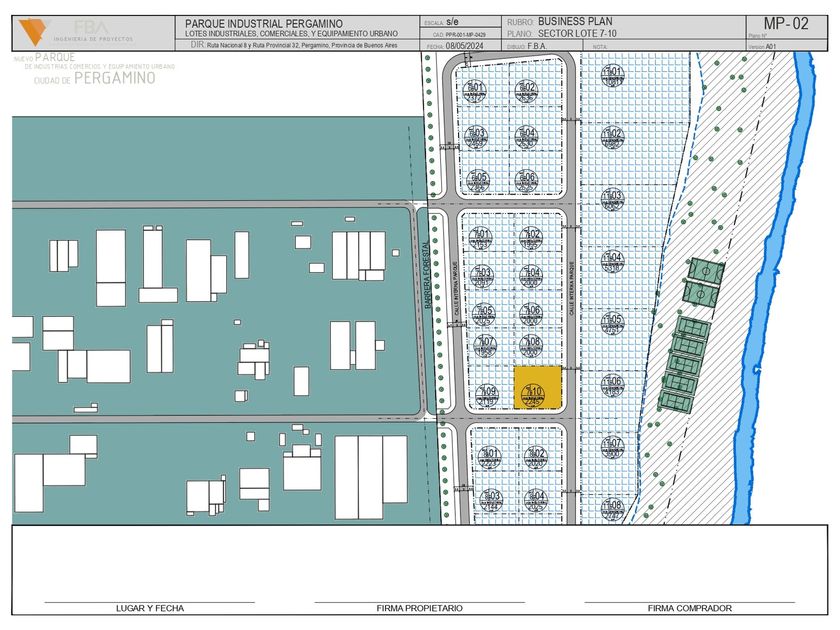Click the lot 11-06 circle marker
Viewport: 840px width, 630px height.
click(x=612, y=385)
